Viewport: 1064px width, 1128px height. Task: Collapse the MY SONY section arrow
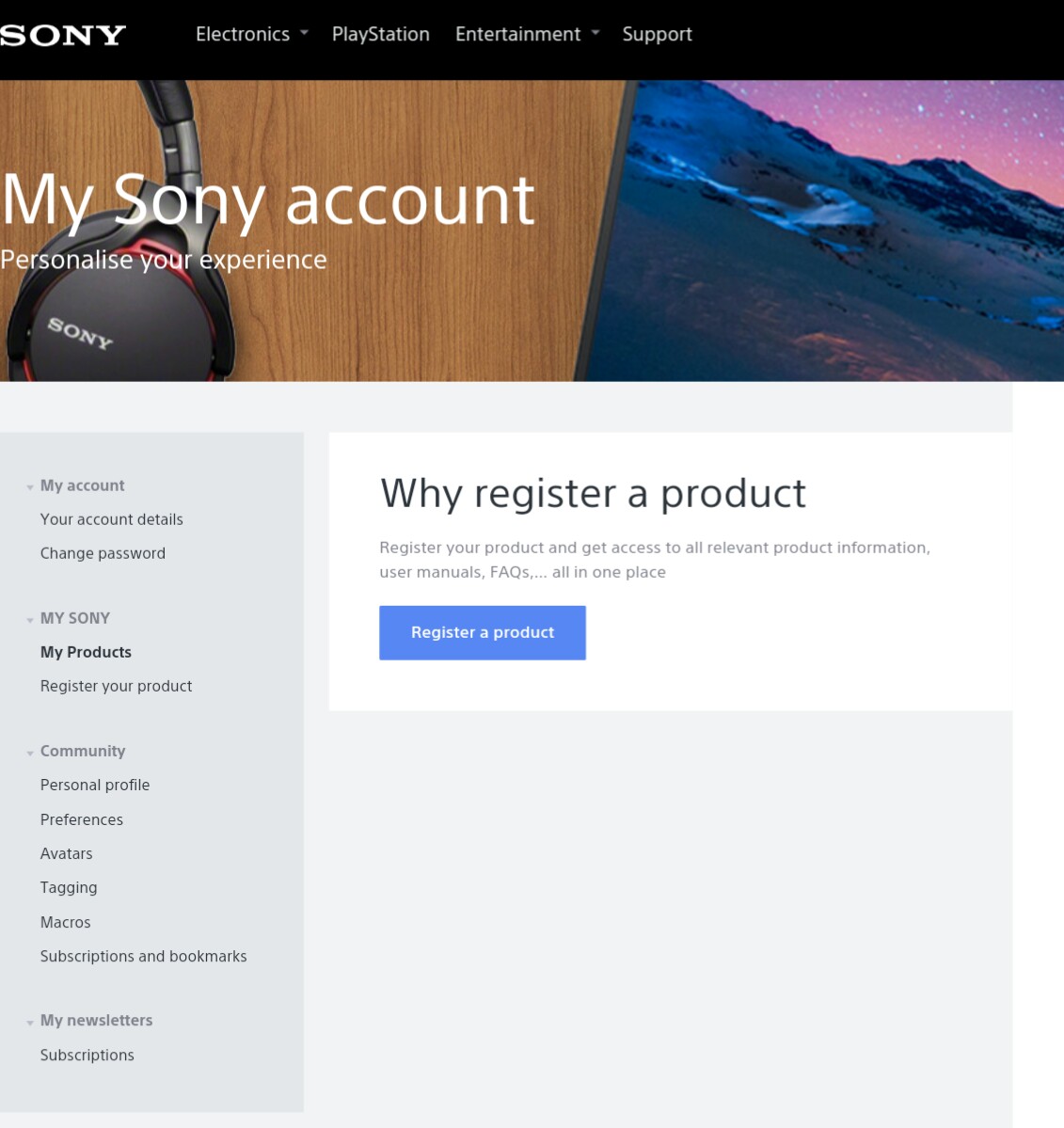point(30,619)
